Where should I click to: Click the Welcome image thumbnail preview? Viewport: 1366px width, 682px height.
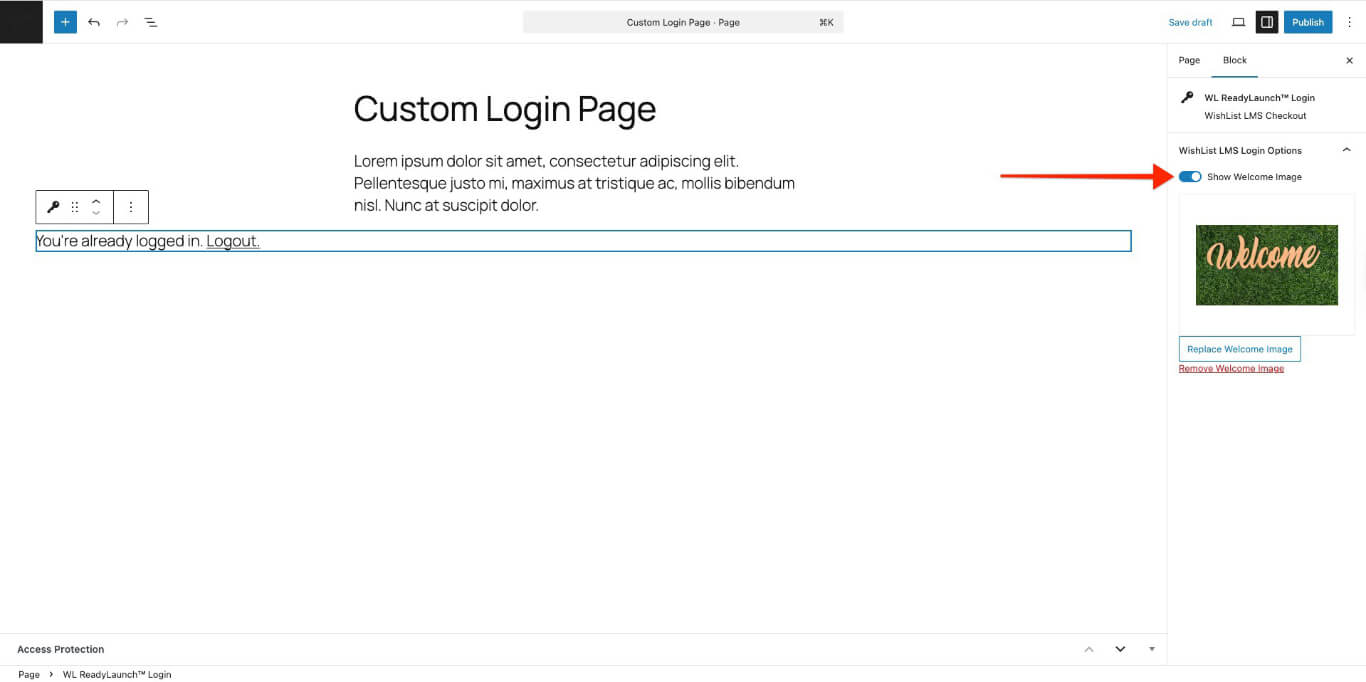click(1266, 264)
